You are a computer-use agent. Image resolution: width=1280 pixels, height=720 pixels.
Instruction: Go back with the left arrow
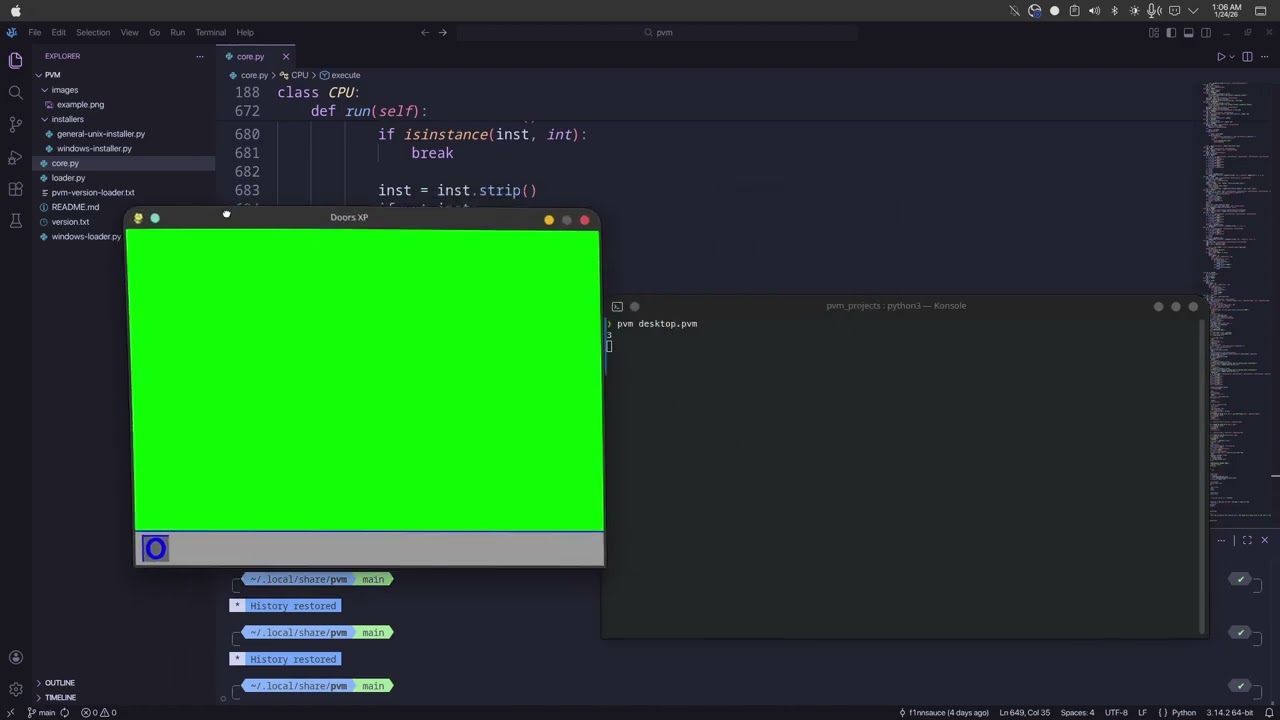(425, 32)
